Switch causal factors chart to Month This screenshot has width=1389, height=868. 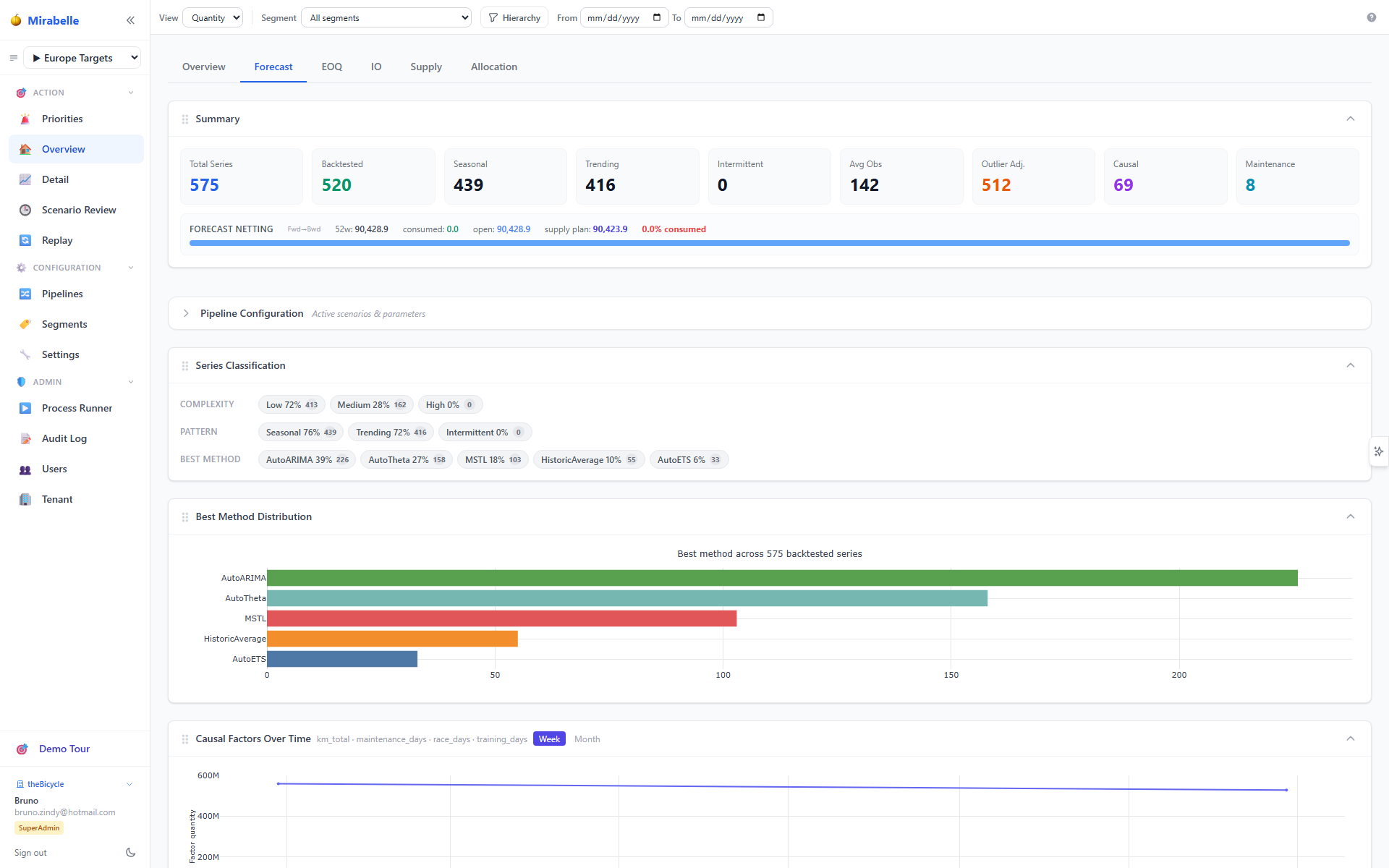[x=587, y=739]
